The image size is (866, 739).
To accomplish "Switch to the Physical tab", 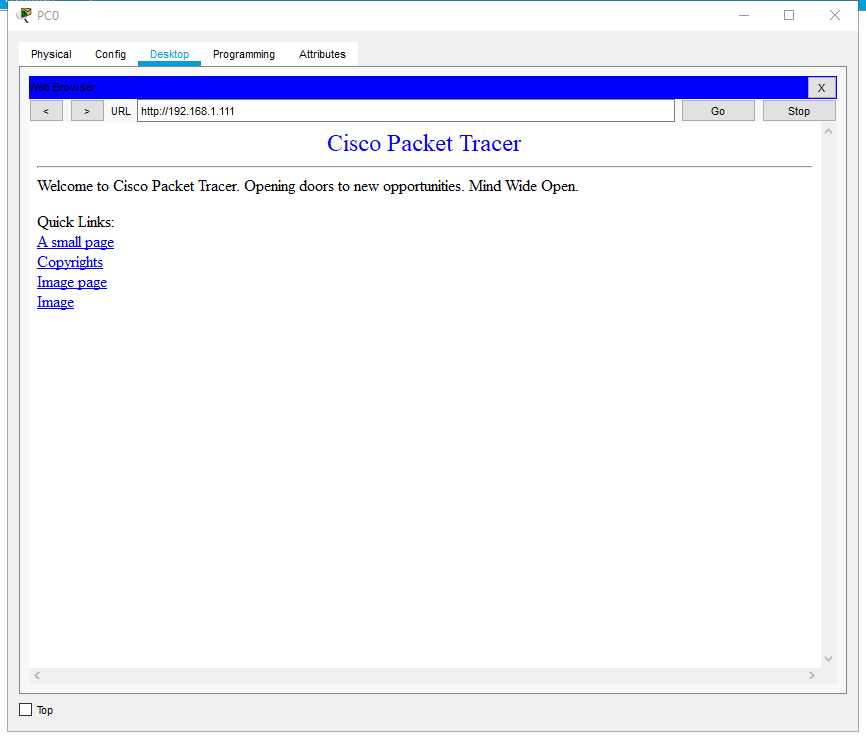I will [x=51, y=54].
